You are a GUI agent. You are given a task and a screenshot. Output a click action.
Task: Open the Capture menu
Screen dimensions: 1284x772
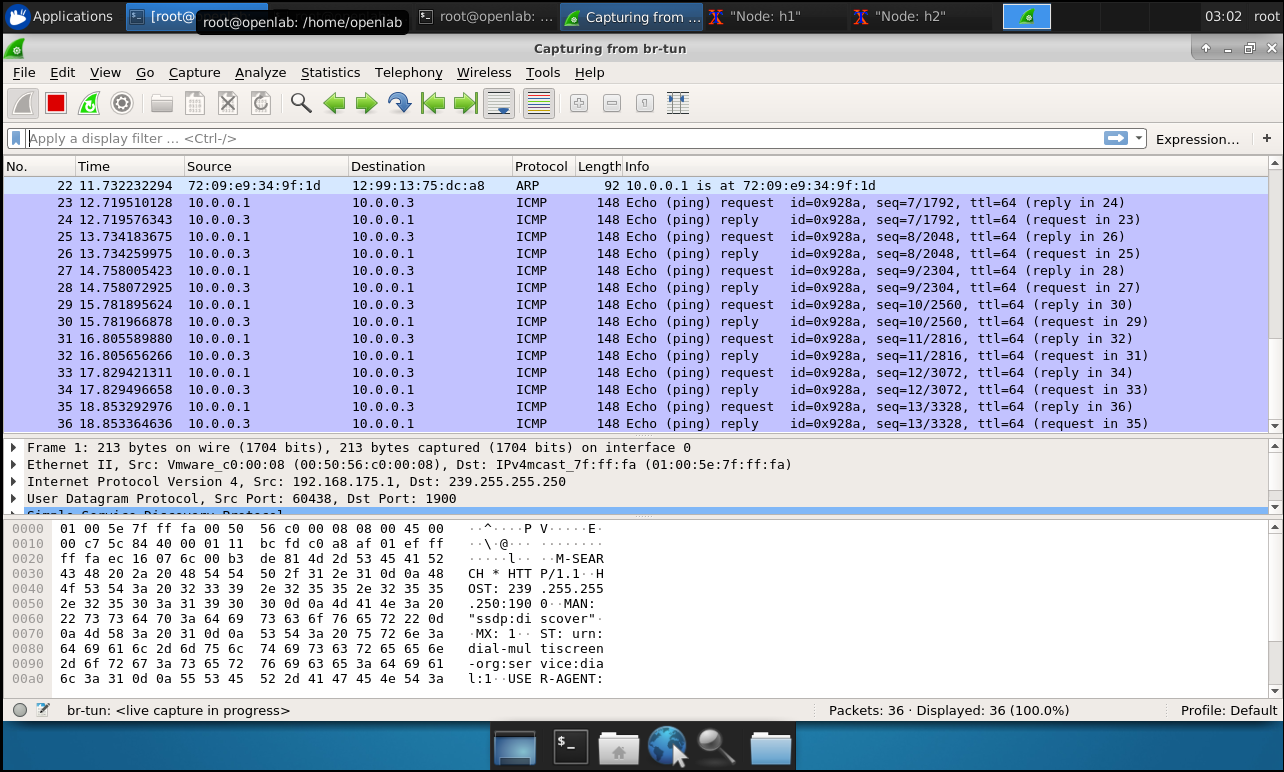194,73
